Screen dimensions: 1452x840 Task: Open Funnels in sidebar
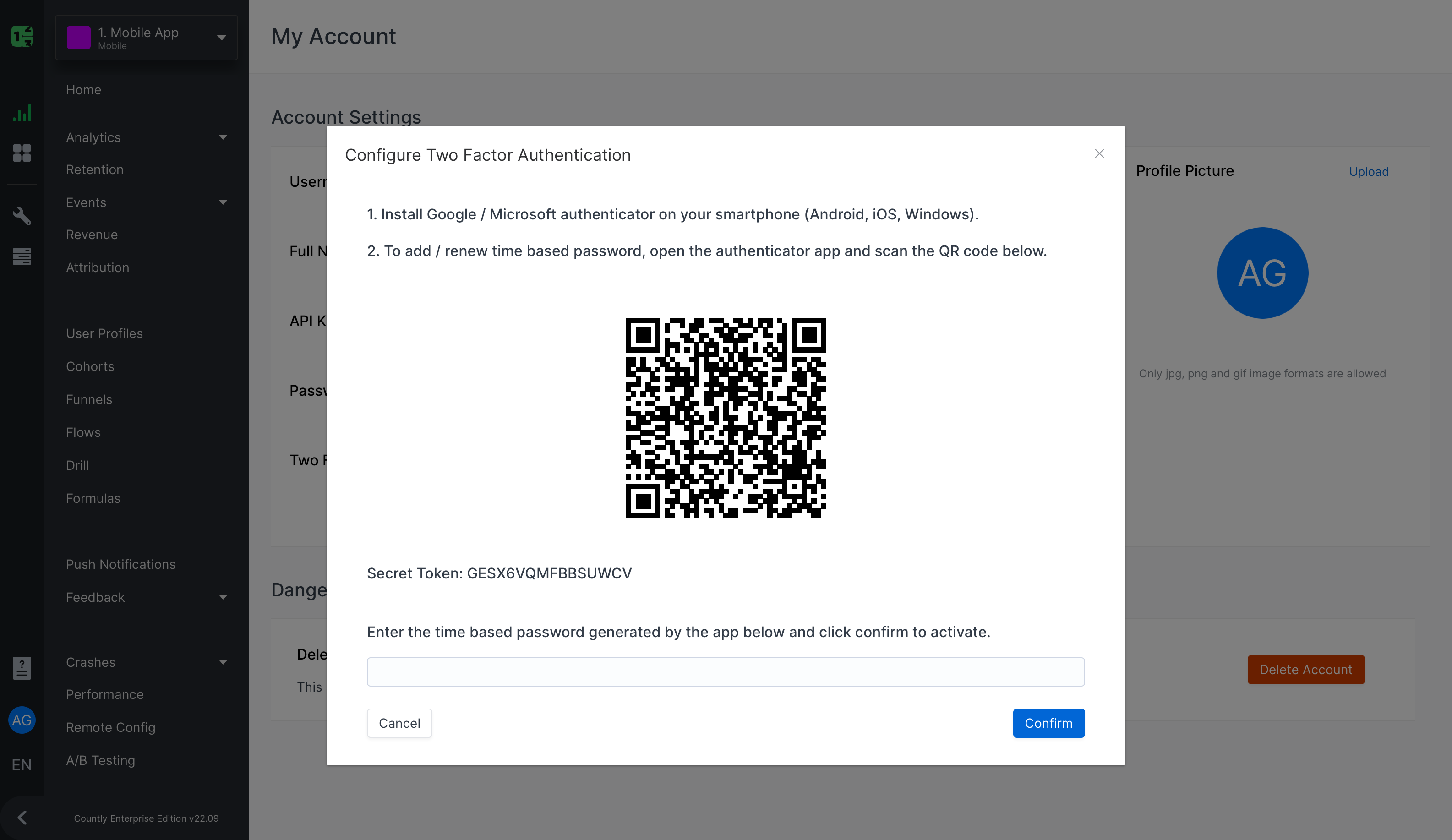[x=89, y=399]
